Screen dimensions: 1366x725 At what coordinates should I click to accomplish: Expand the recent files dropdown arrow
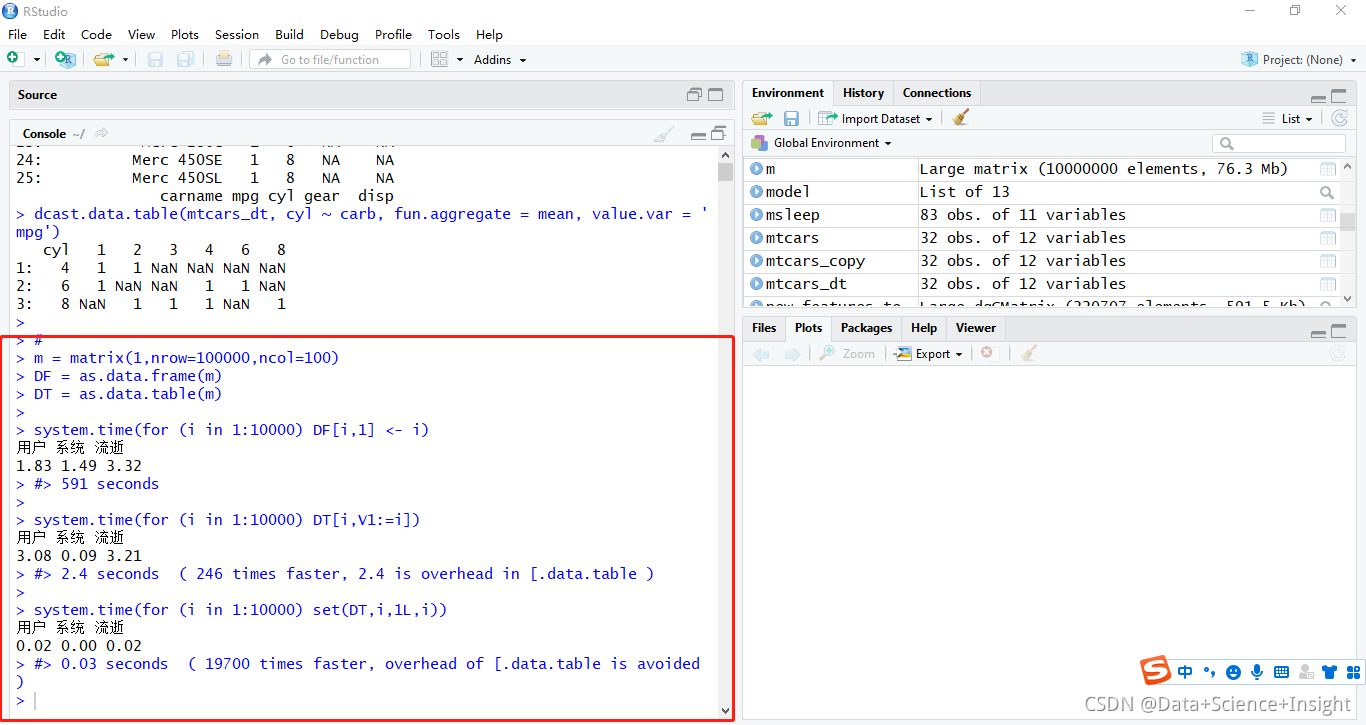[x=125, y=60]
